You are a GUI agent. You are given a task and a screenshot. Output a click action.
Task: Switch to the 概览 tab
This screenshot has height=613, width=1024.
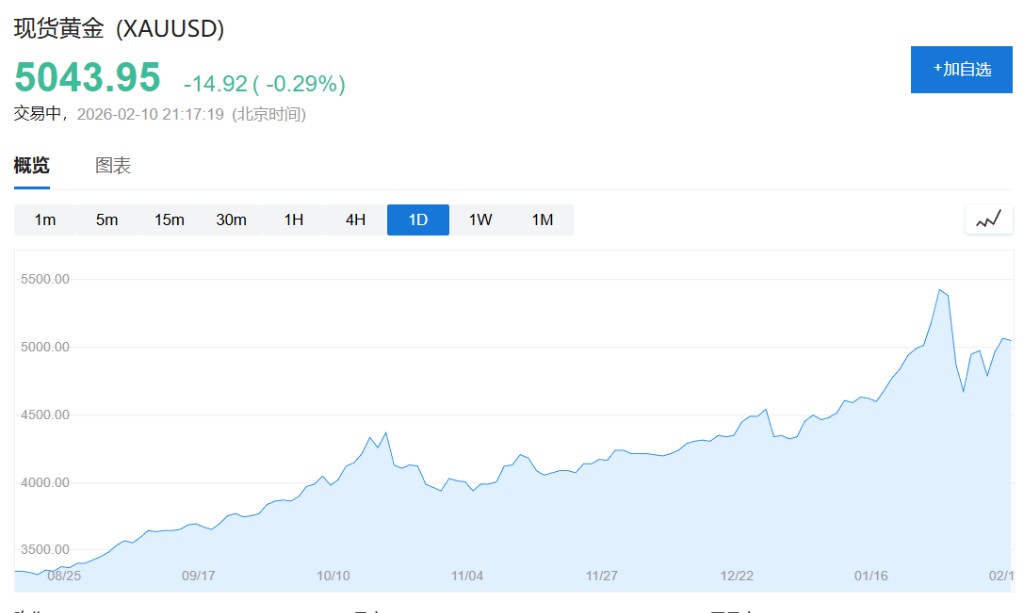click(x=32, y=166)
